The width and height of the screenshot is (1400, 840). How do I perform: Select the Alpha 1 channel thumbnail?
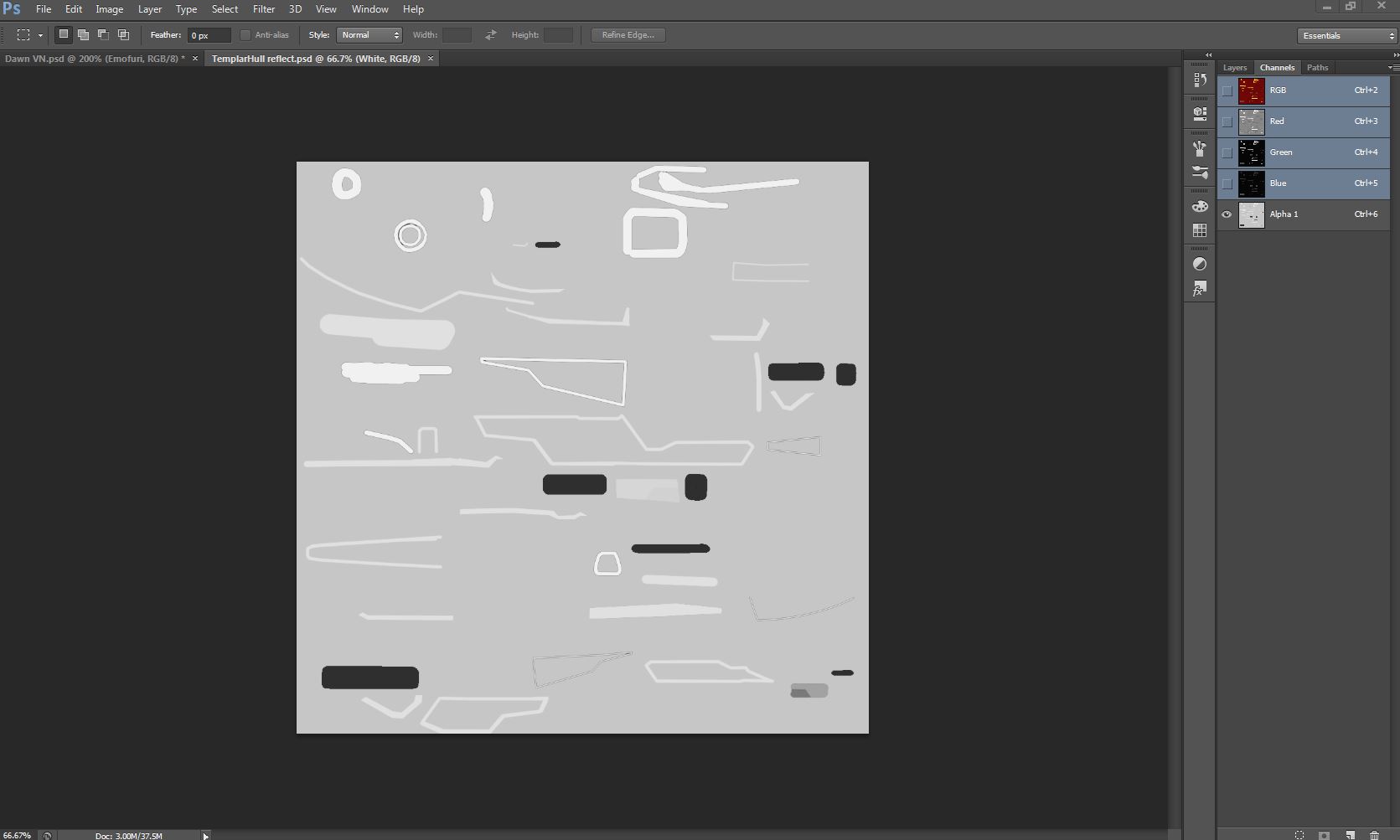click(x=1251, y=214)
